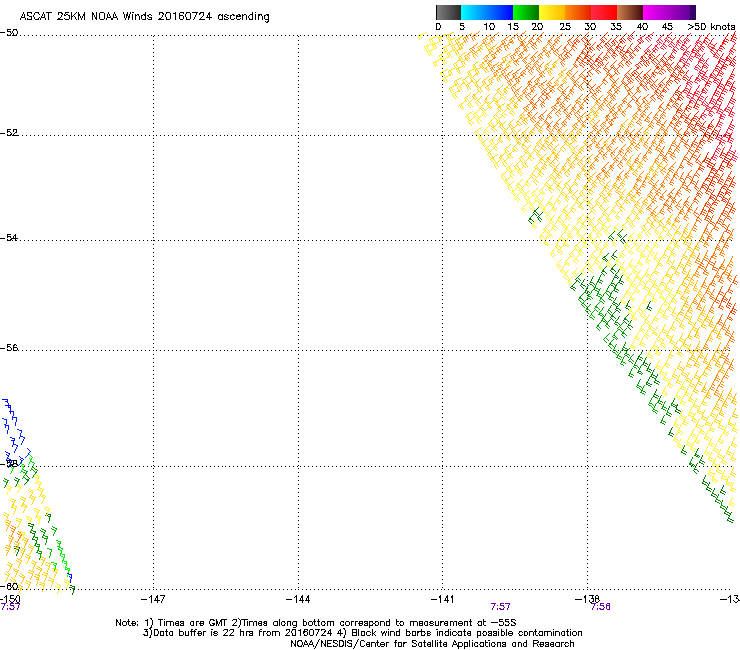Click the purple 7:57 stamp under -150
Screen dimensions: 740x650
[x=10, y=607]
